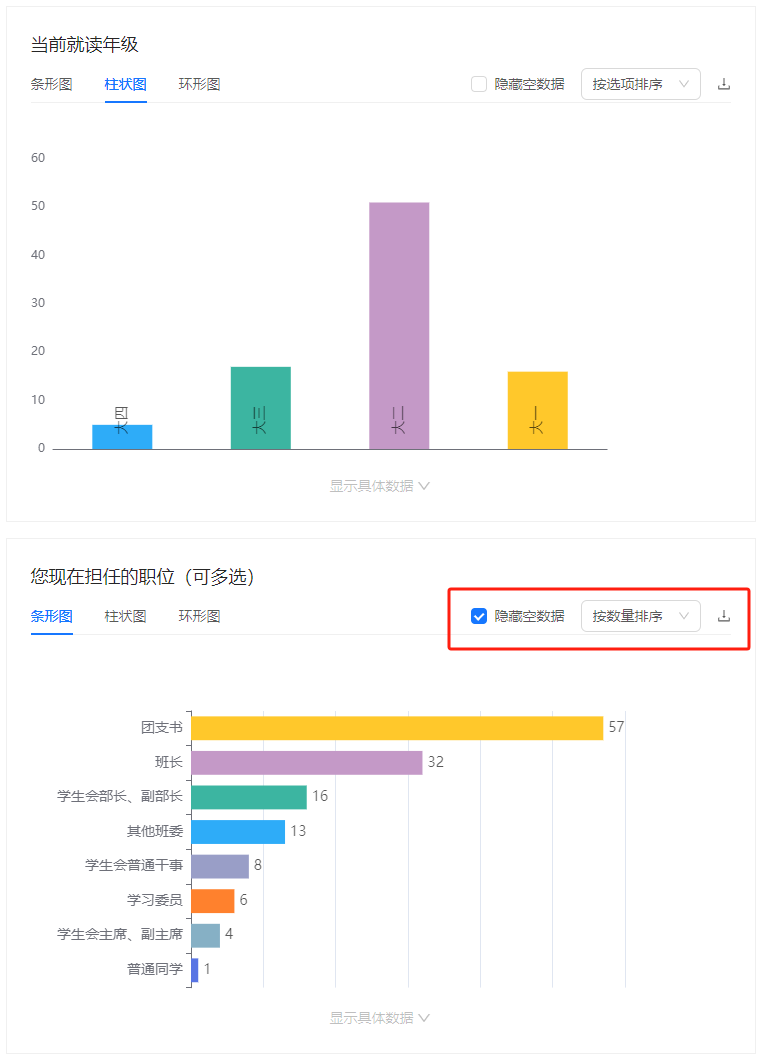Viewport: 761px width, 1060px height.
Task: Open the 按数量排序 sort dropdown
Action: (640, 617)
